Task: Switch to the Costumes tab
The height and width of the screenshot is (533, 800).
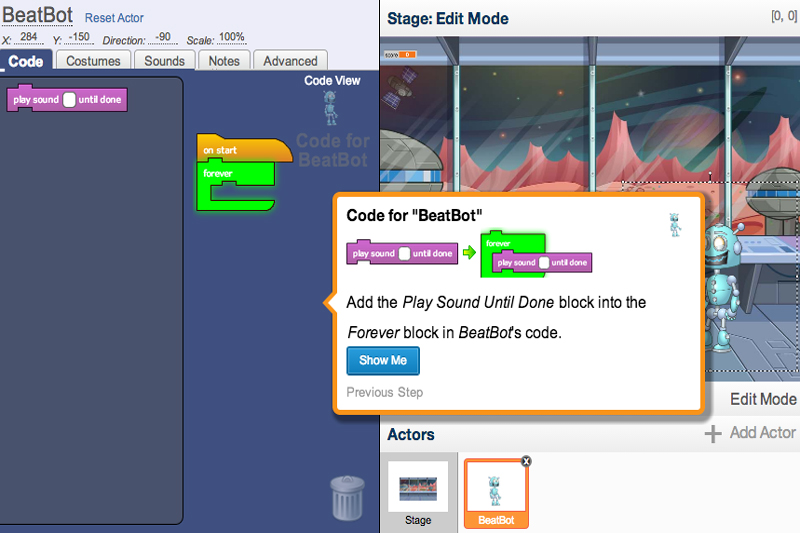Action: point(93,61)
